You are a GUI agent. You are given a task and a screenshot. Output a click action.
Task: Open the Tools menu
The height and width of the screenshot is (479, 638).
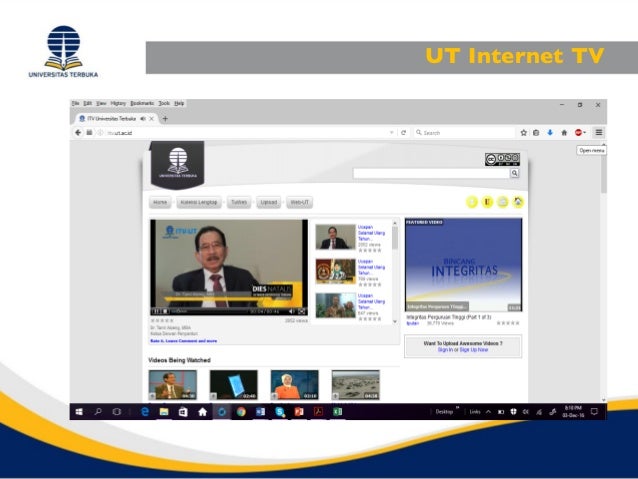pyautogui.click(x=164, y=103)
